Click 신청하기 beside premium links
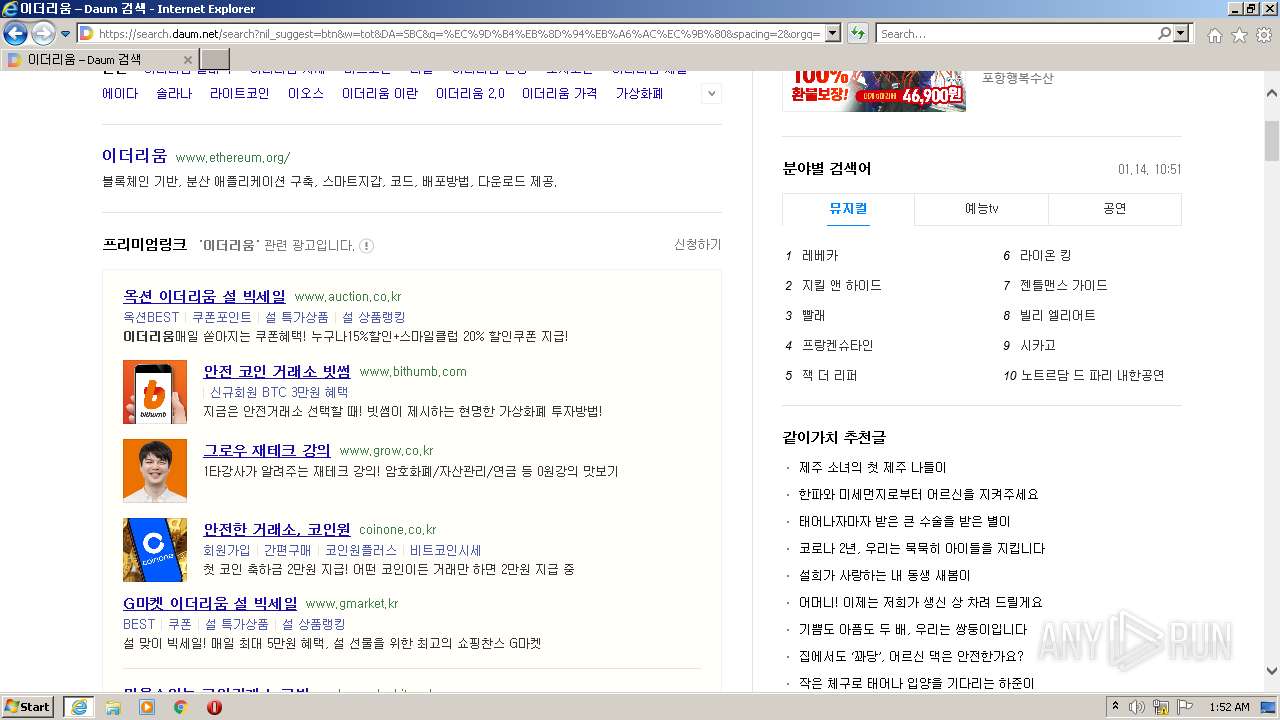The height and width of the screenshot is (720, 1280). [x=697, y=245]
